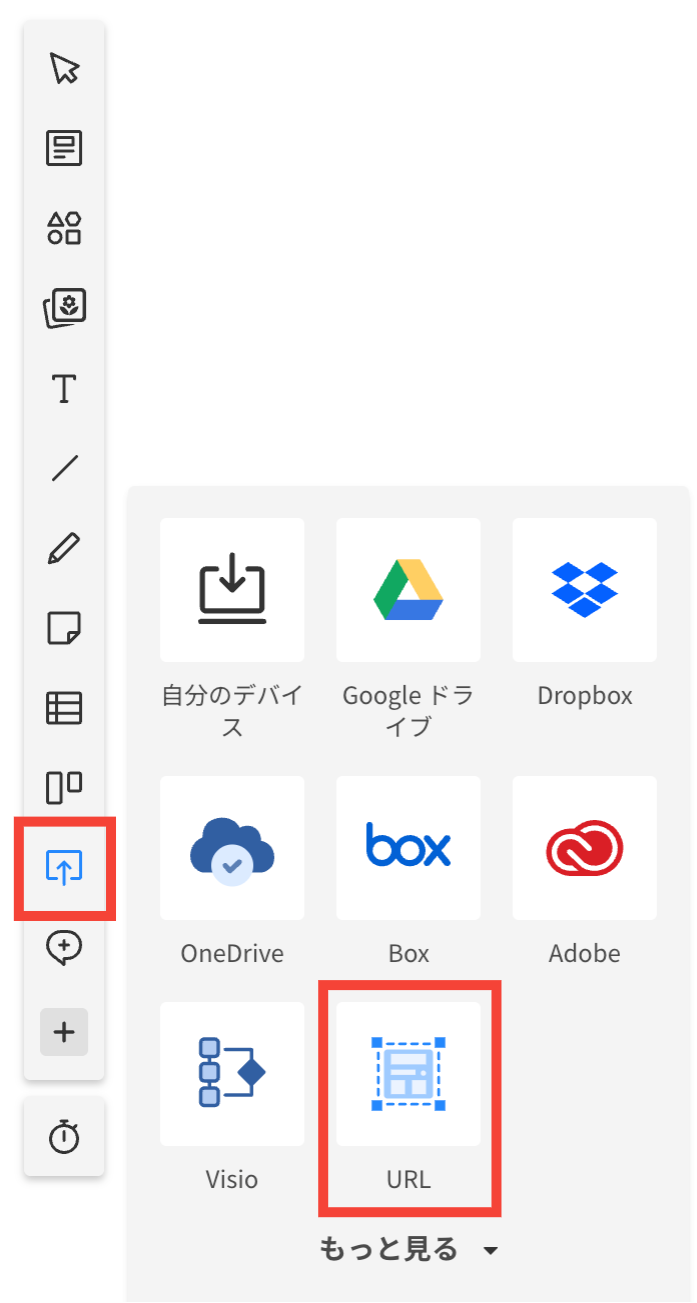The image size is (697, 1303).
Task: Select the add comment tool
Action: (x=64, y=947)
